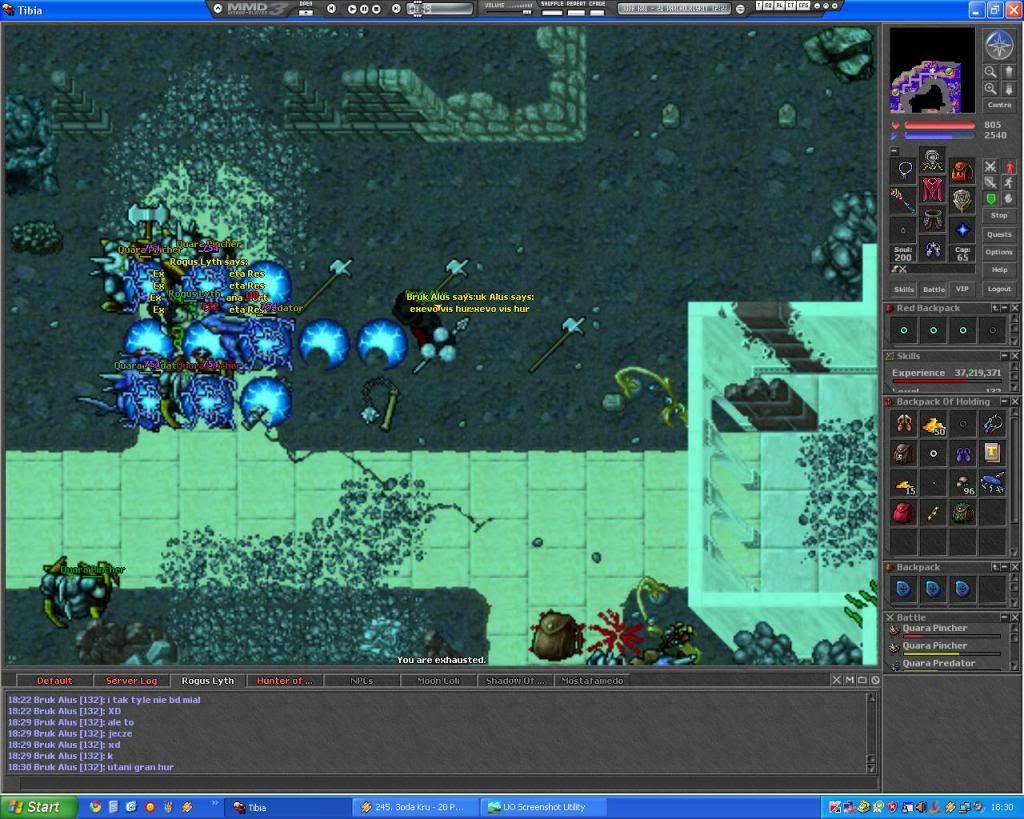Open the Options dialog
This screenshot has height=819, width=1024.
tap(999, 252)
